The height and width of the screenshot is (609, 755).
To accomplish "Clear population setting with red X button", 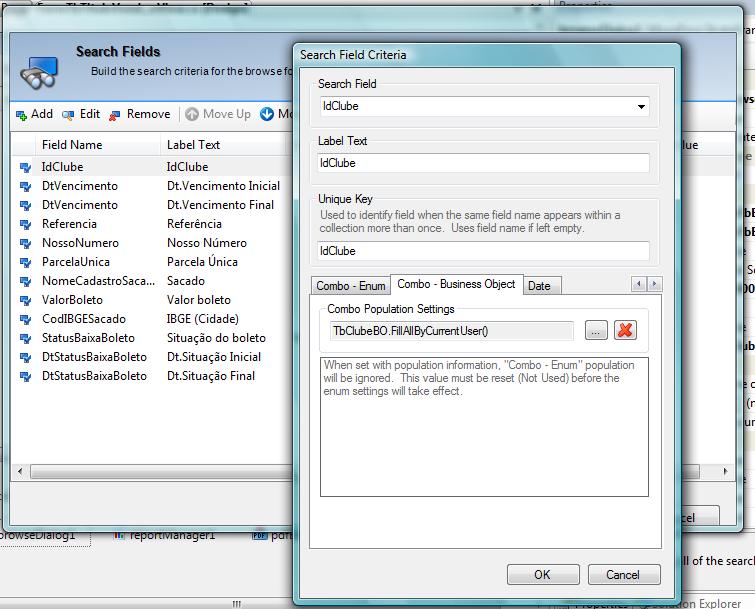I will (625, 330).
